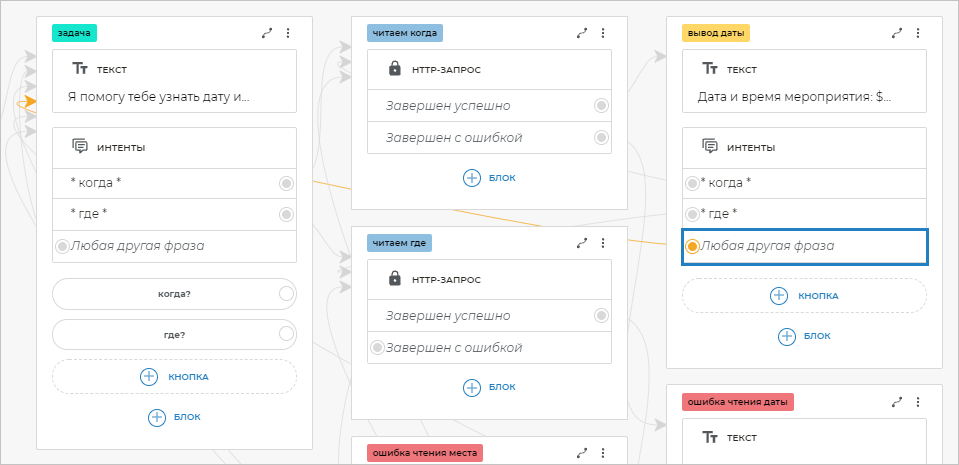Screen dimensions: 959x465
Task: Open three-dot menu of 'задача' block
Action: point(288,33)
